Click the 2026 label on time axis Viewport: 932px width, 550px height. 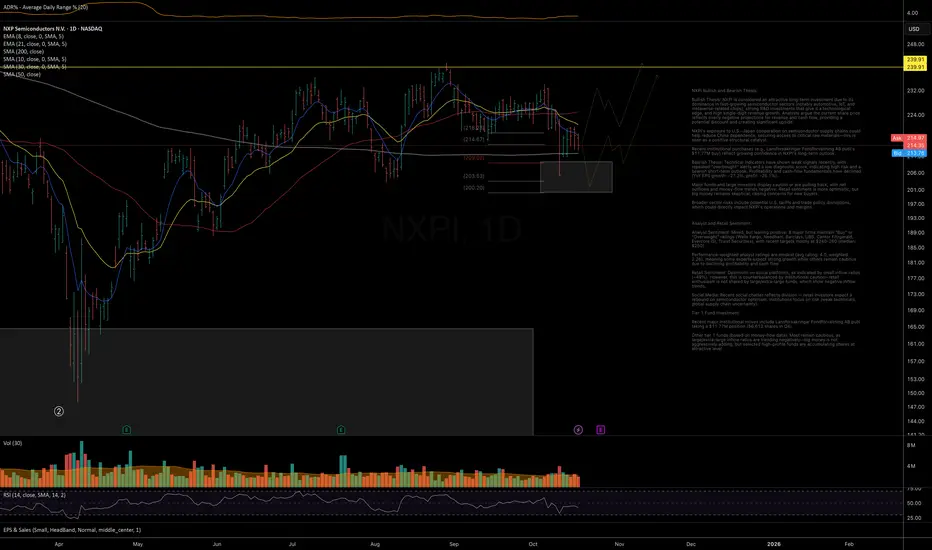point(773,543)
